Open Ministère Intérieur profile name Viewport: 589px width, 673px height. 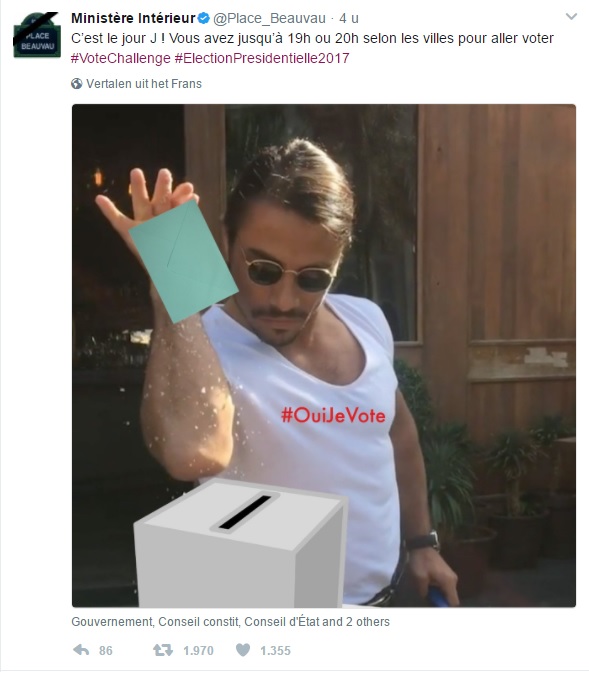point(133,18)
